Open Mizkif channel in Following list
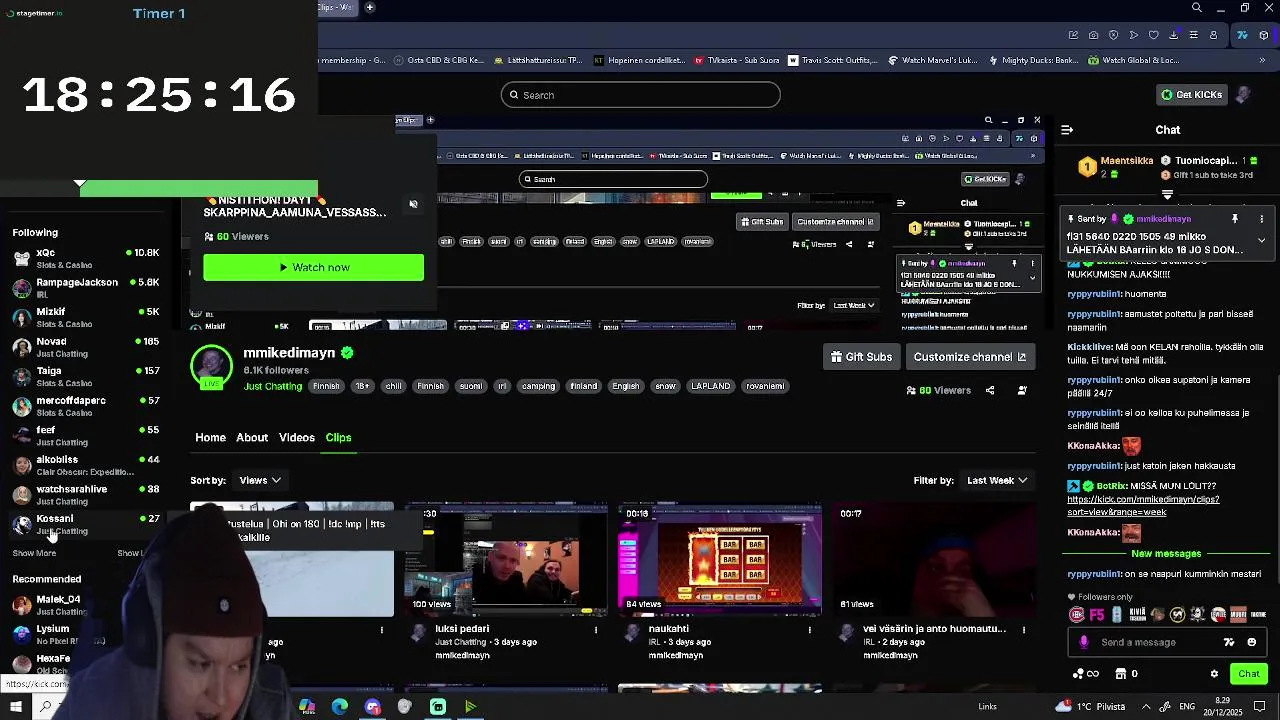1280x720 pixels. pyautogui.click(x=85, y=317)
